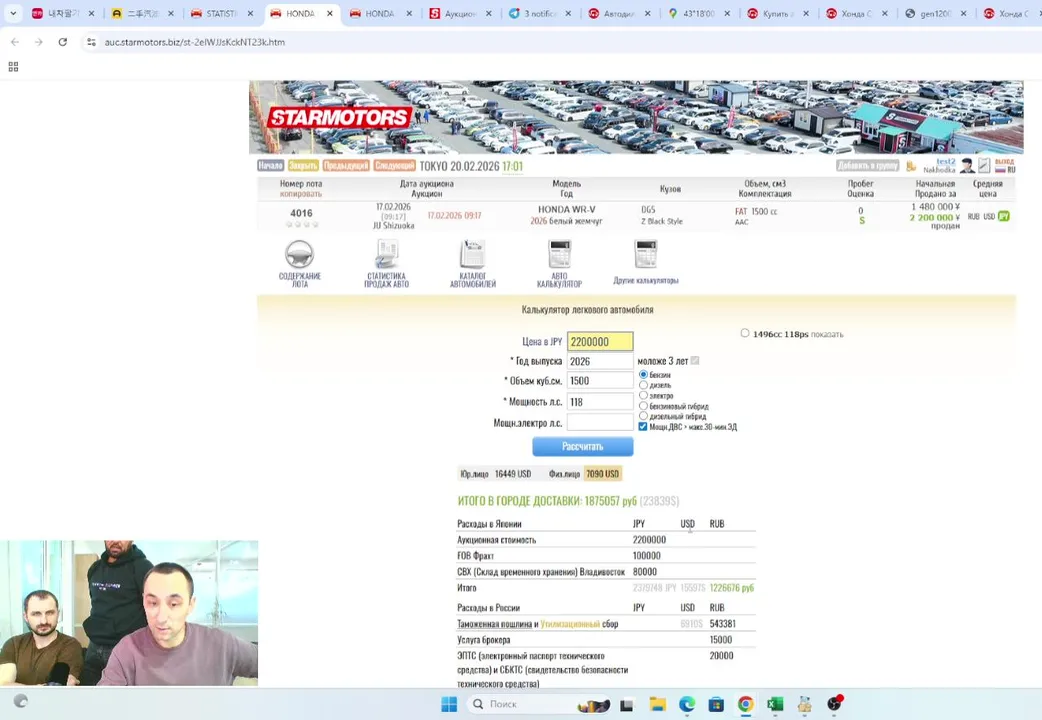Select бензиновый гибрид radio button
This screenshot has height=720, width=1042.
point(643,406)
